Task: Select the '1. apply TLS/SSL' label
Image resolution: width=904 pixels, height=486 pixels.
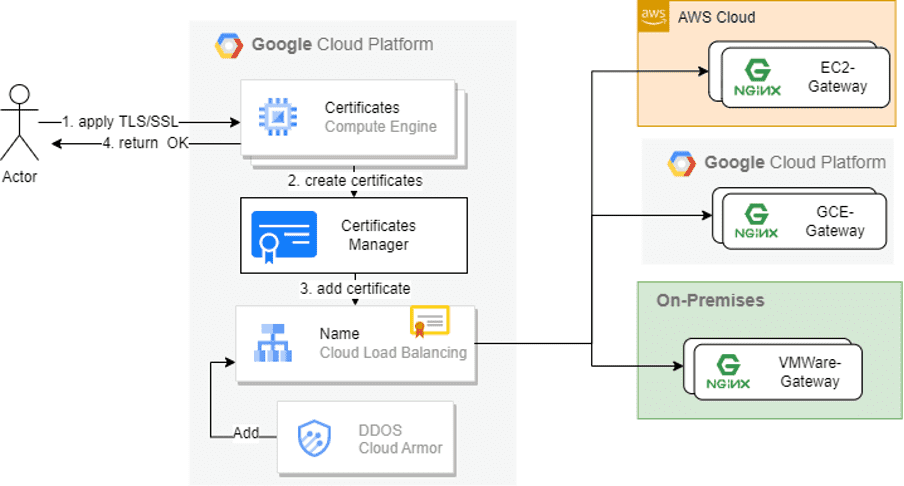Action: coord(120,122)
